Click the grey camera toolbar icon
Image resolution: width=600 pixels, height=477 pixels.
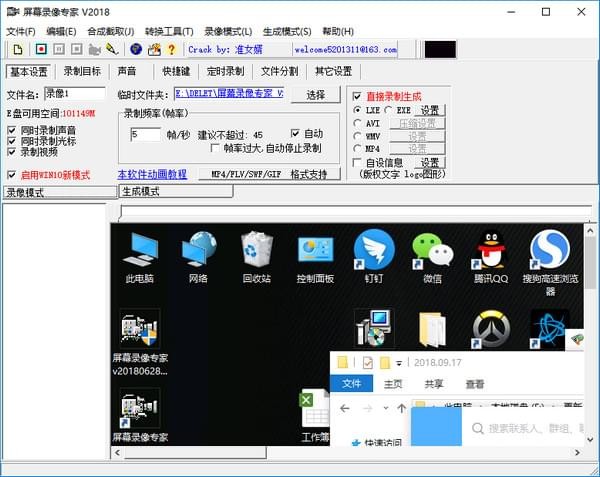94,49
